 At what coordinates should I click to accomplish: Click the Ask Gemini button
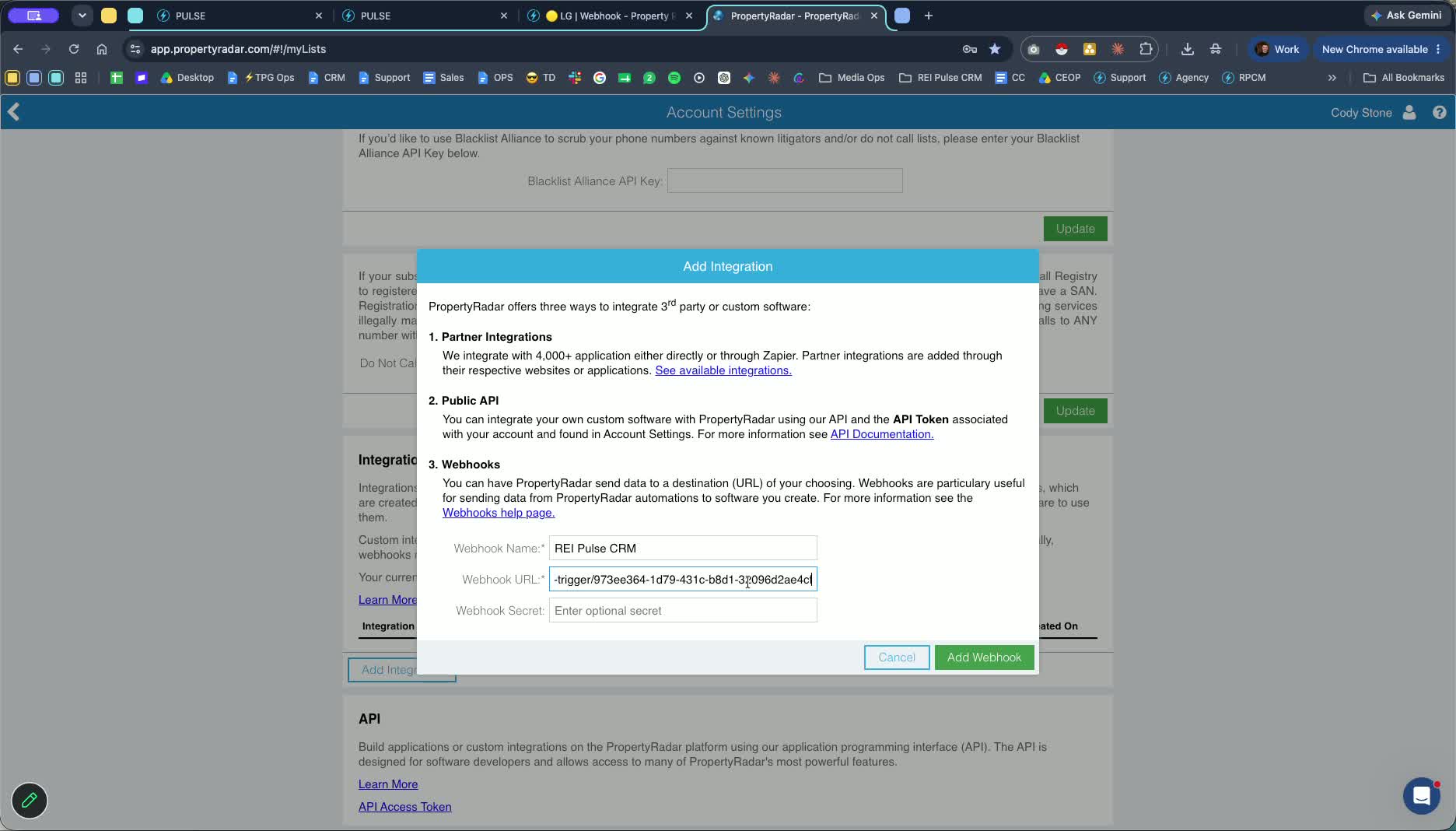tap(1406, 16)
